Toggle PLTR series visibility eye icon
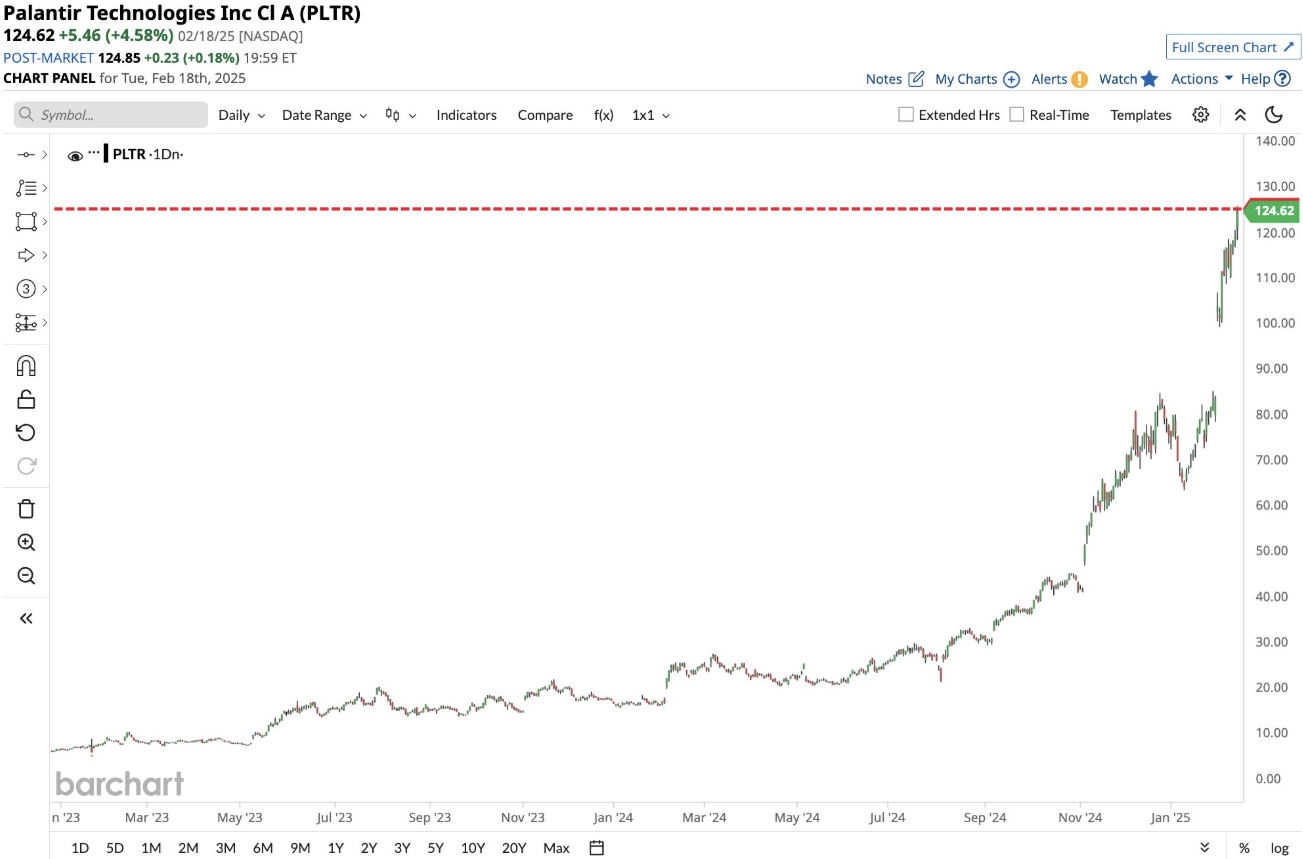Screen dimensions: 1303x859 (75, 155)
